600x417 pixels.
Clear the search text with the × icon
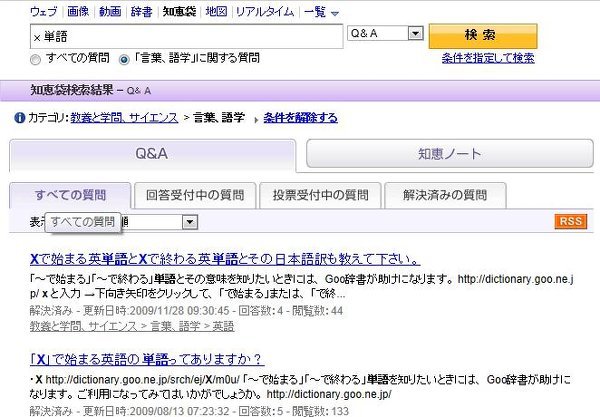(x=38, y=36)
